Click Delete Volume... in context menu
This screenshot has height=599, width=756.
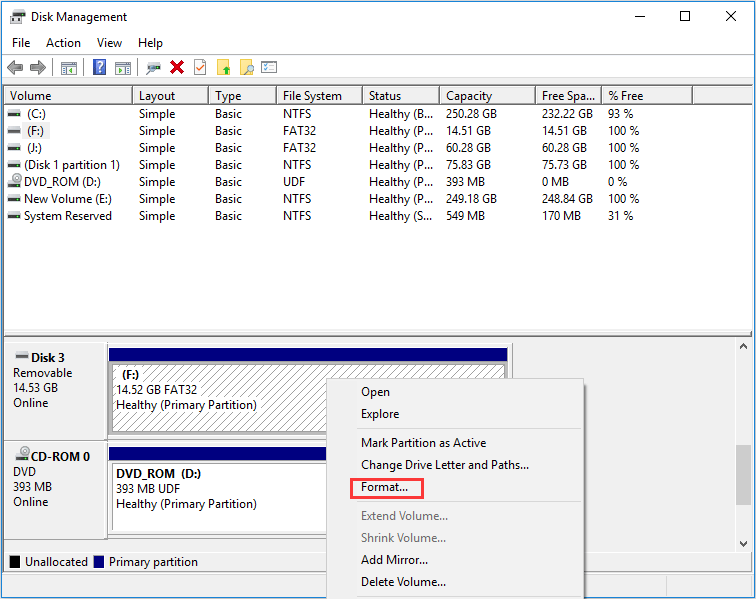(x=403, y=582)
